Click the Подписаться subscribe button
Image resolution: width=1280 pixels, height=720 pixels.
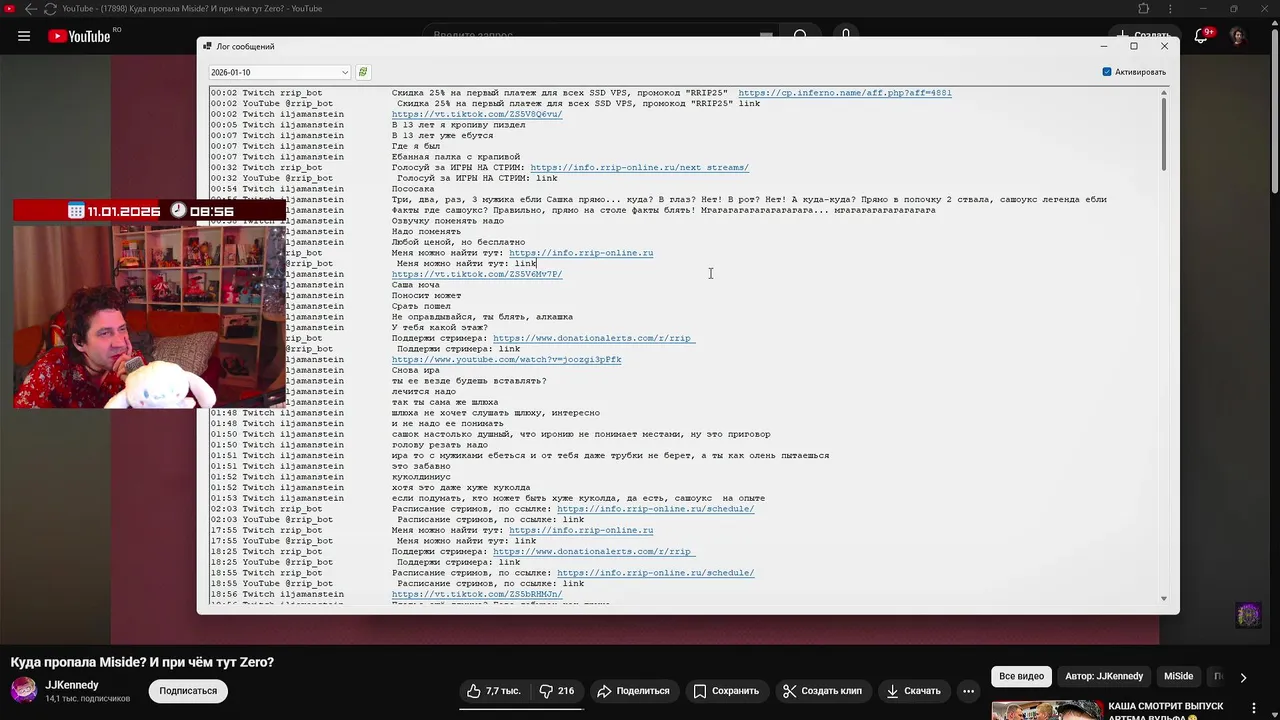(x=188, y=691)
